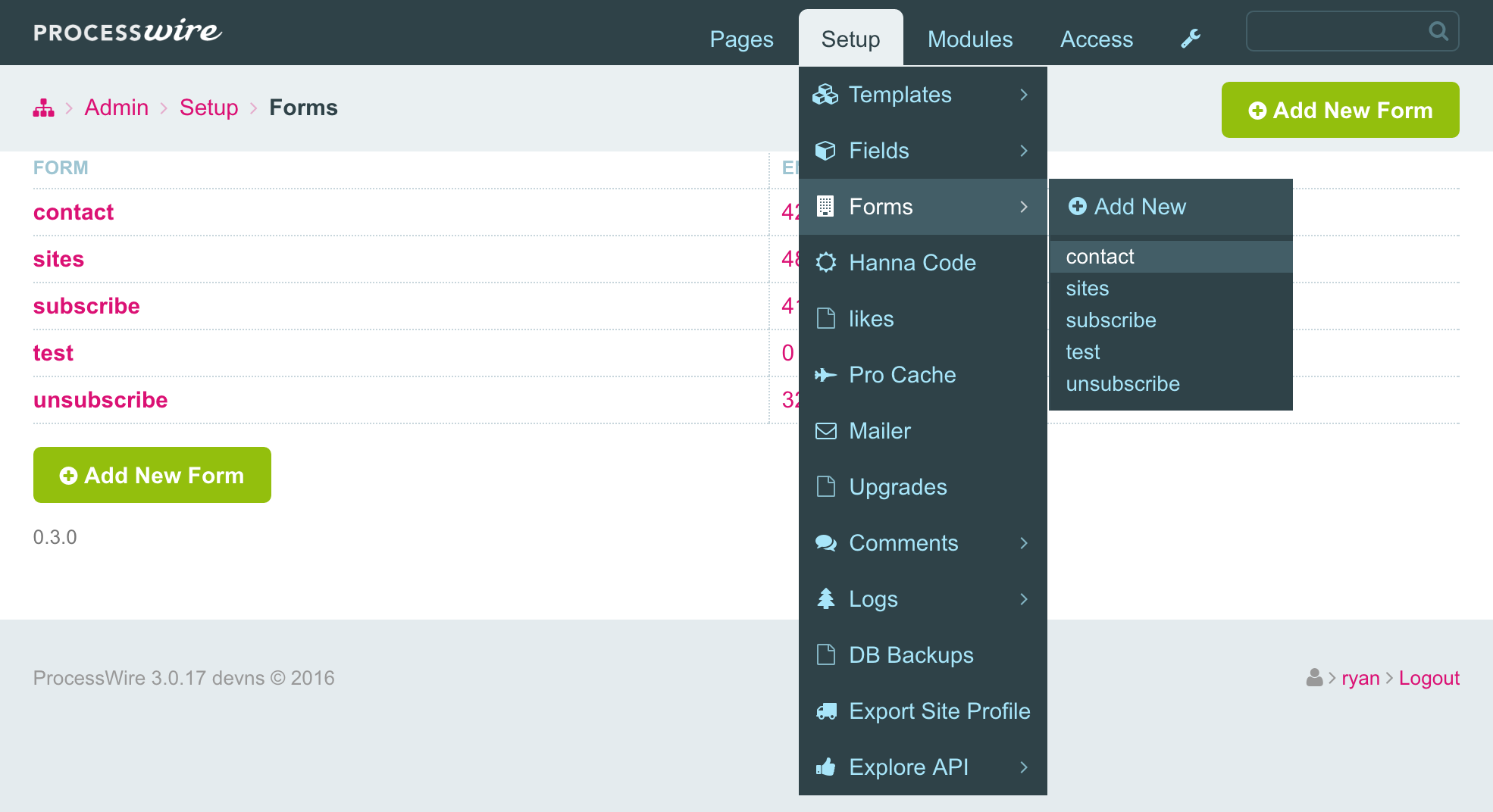Choose Upgrades in the Setup menu
Image resolution: width=1493 pixels, height=812 pixels.
(x=923, y=487)
